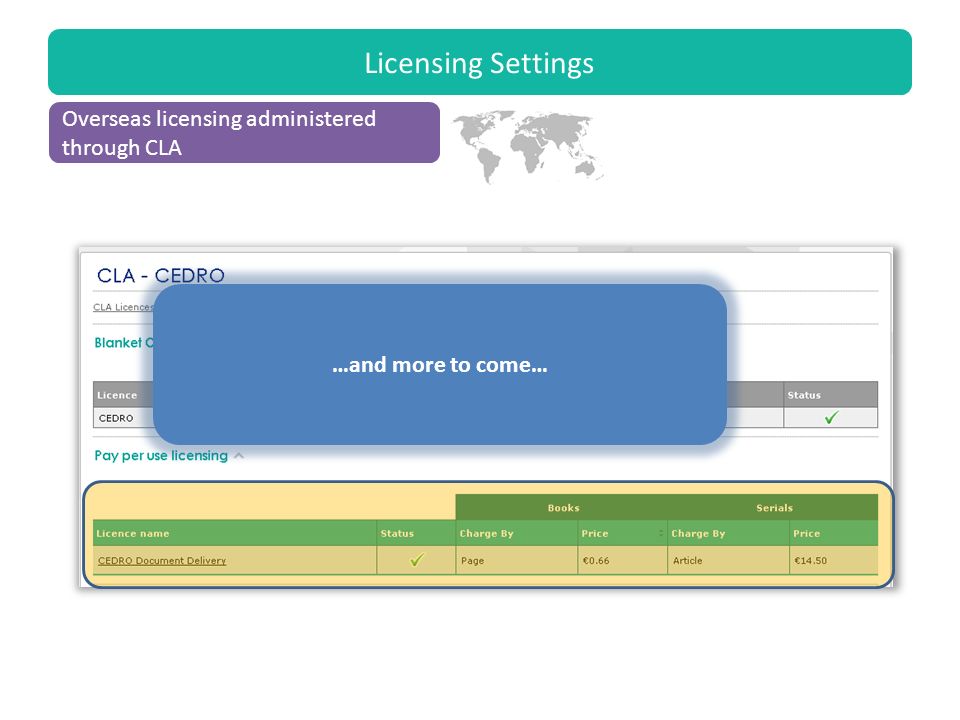Click the ...and more to come... callout
This screenshot has width=960, height=720.
pyautogui.click(x=440, y=364)
